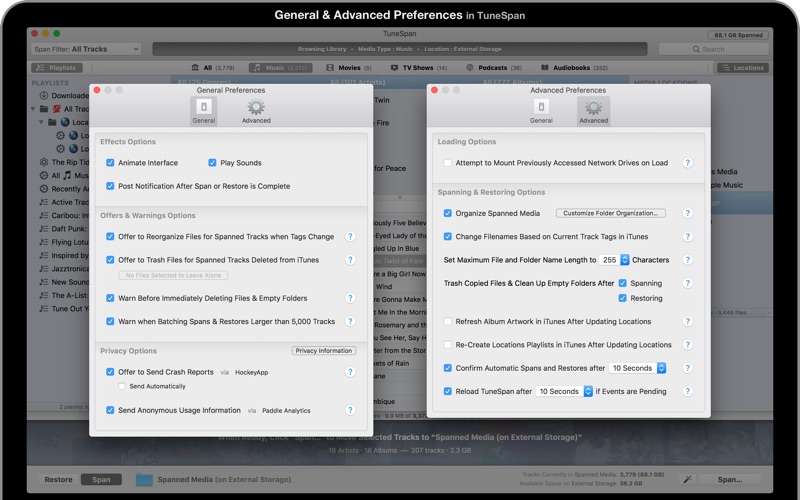The height and width of the screenshot is (500, 800).
Task: Open the Span Filter dropdown
Action: click(88, 49)
